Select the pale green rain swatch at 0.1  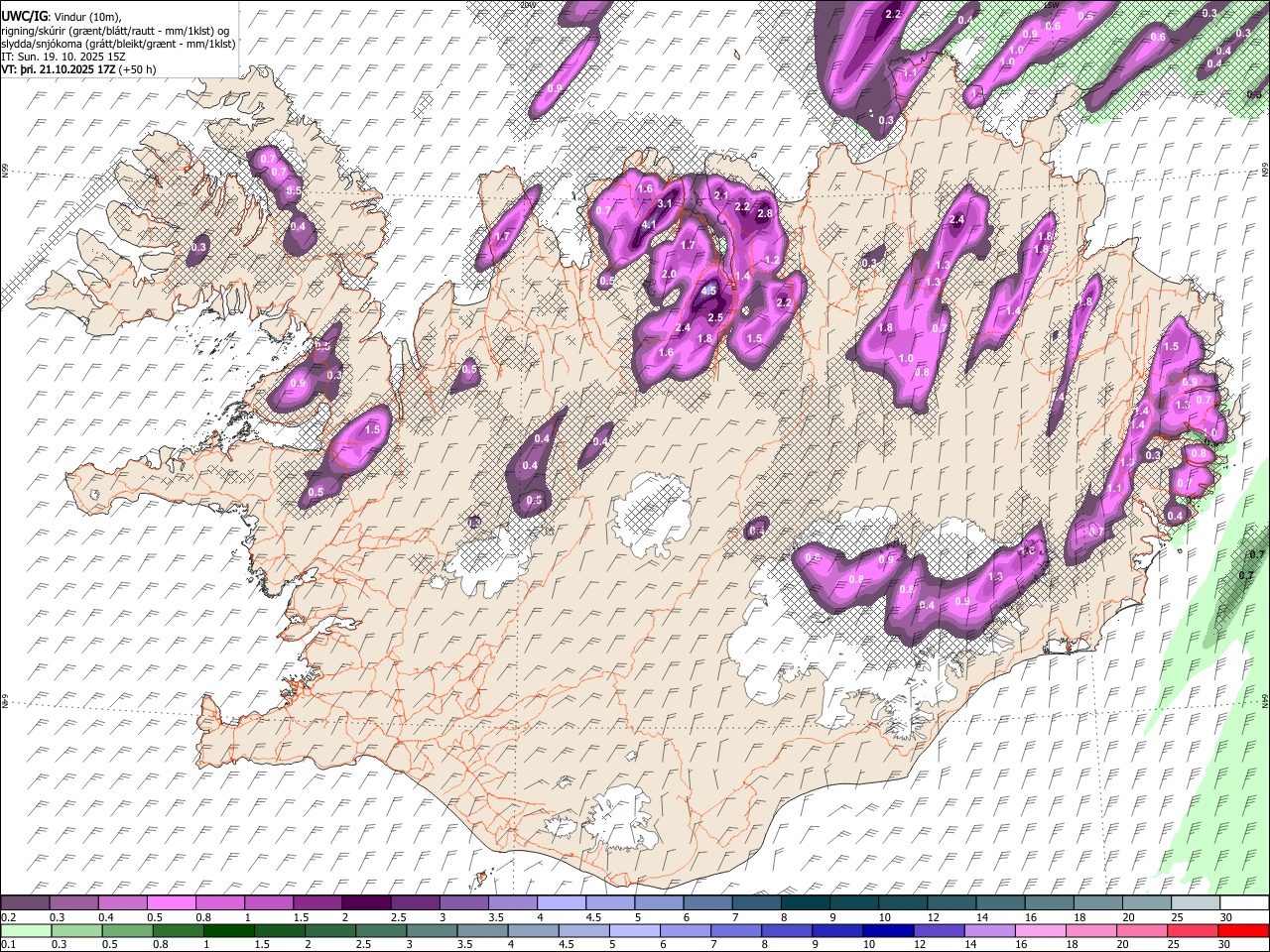click(25, 930)
